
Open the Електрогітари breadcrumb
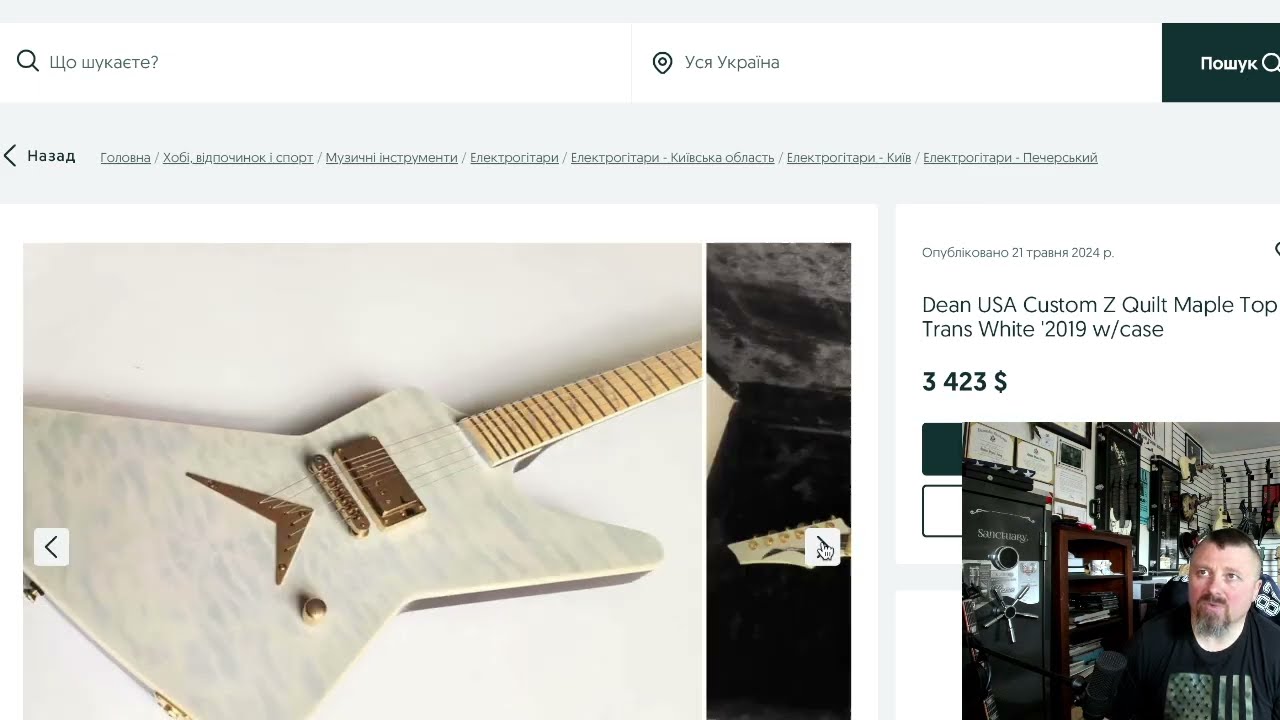pyautogui.click(x=514, y=158)
